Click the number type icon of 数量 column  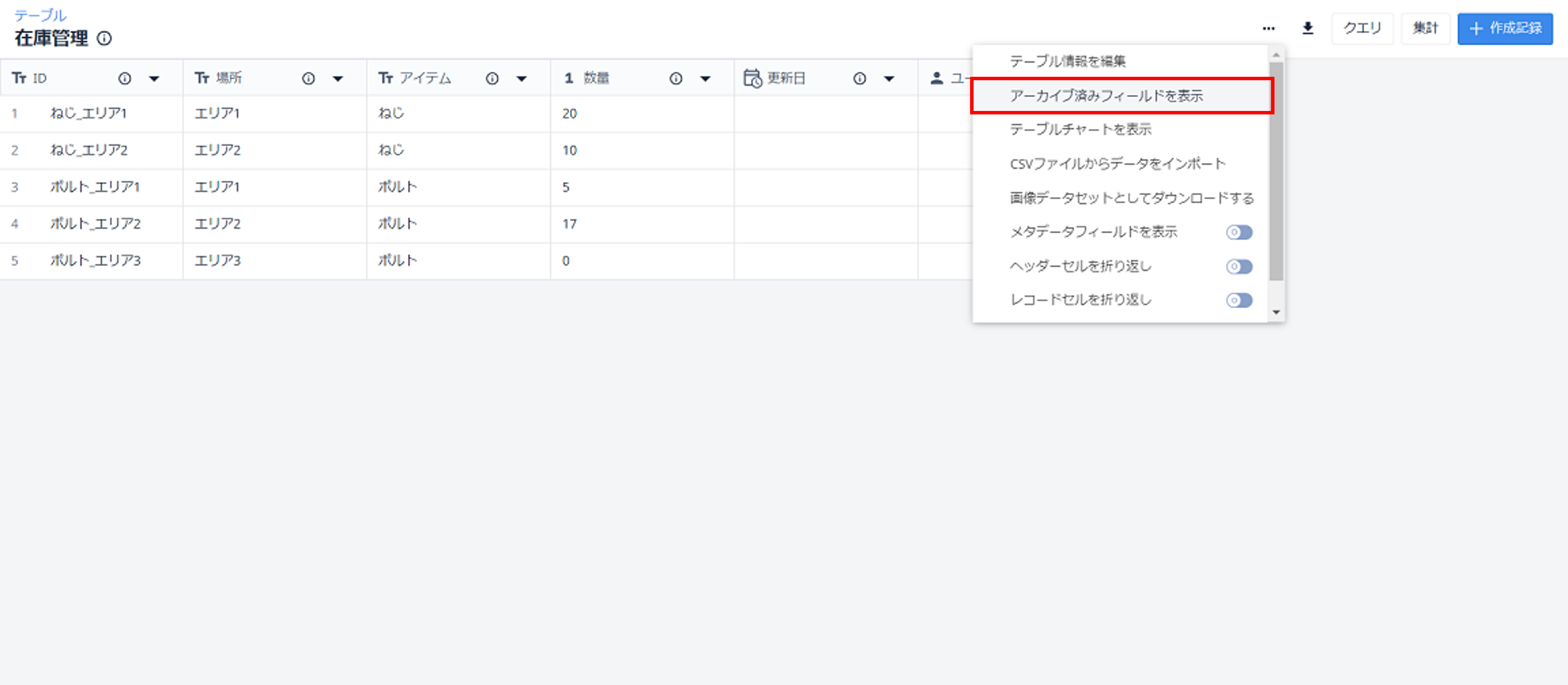pyautogui.click(x=569, y=78)
